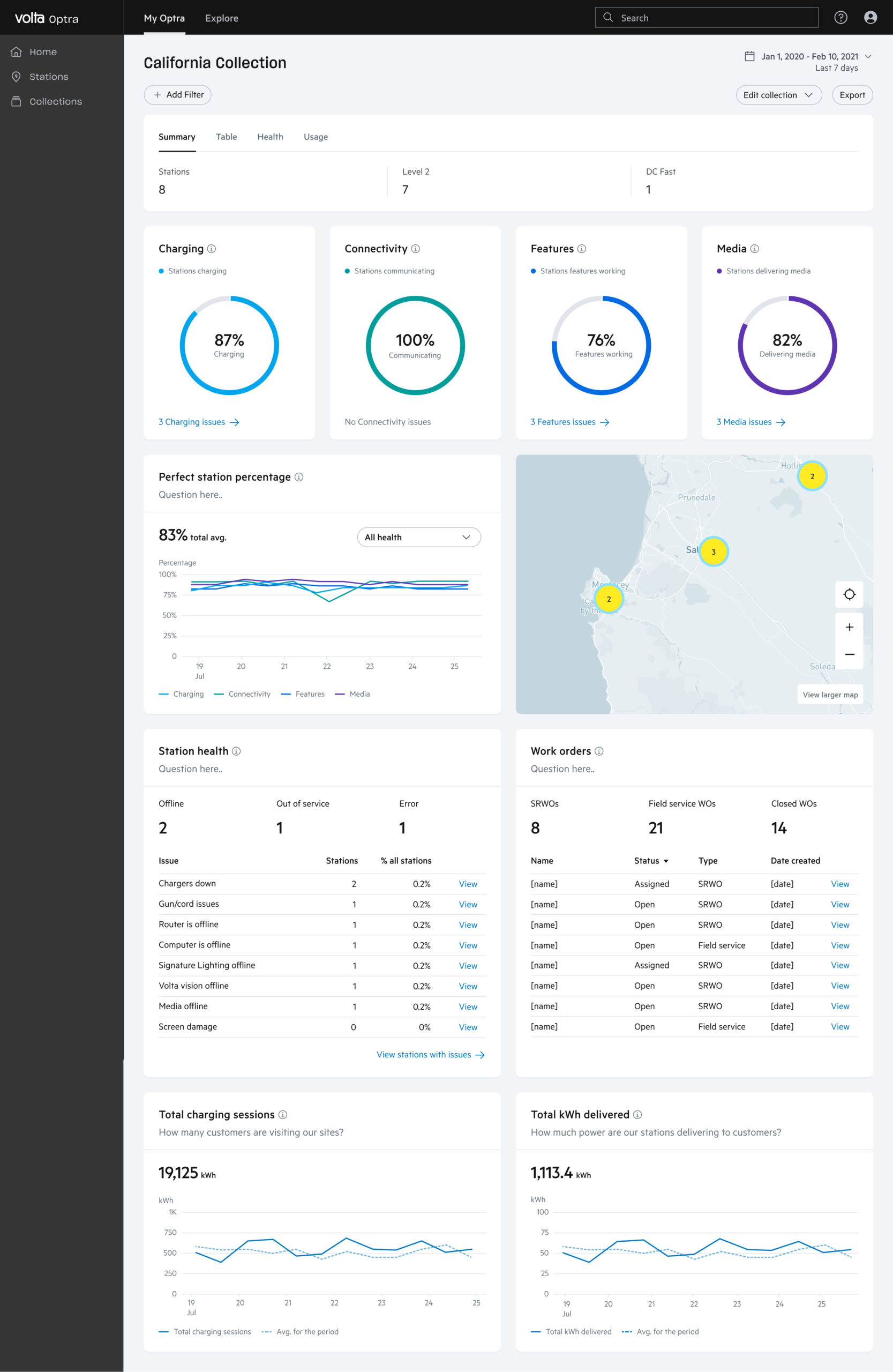Open the user account avatar icon
Viewport: 893px width, 1372px height.
[x=871, y=18]
